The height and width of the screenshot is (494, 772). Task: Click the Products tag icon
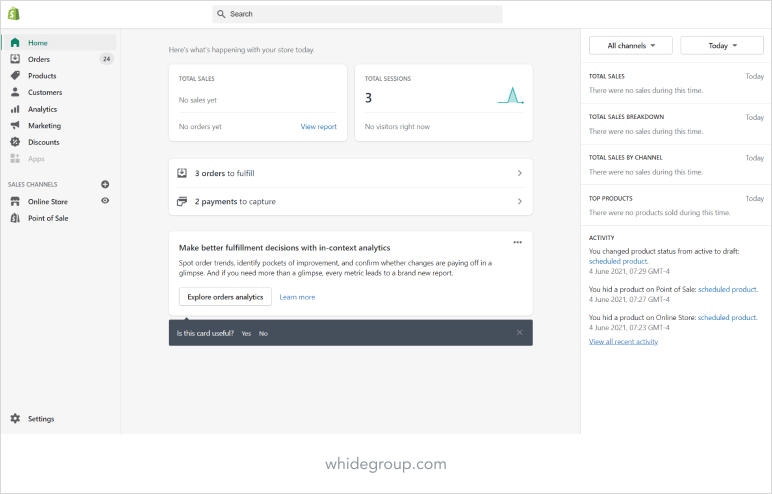click(x=15, y=75)
